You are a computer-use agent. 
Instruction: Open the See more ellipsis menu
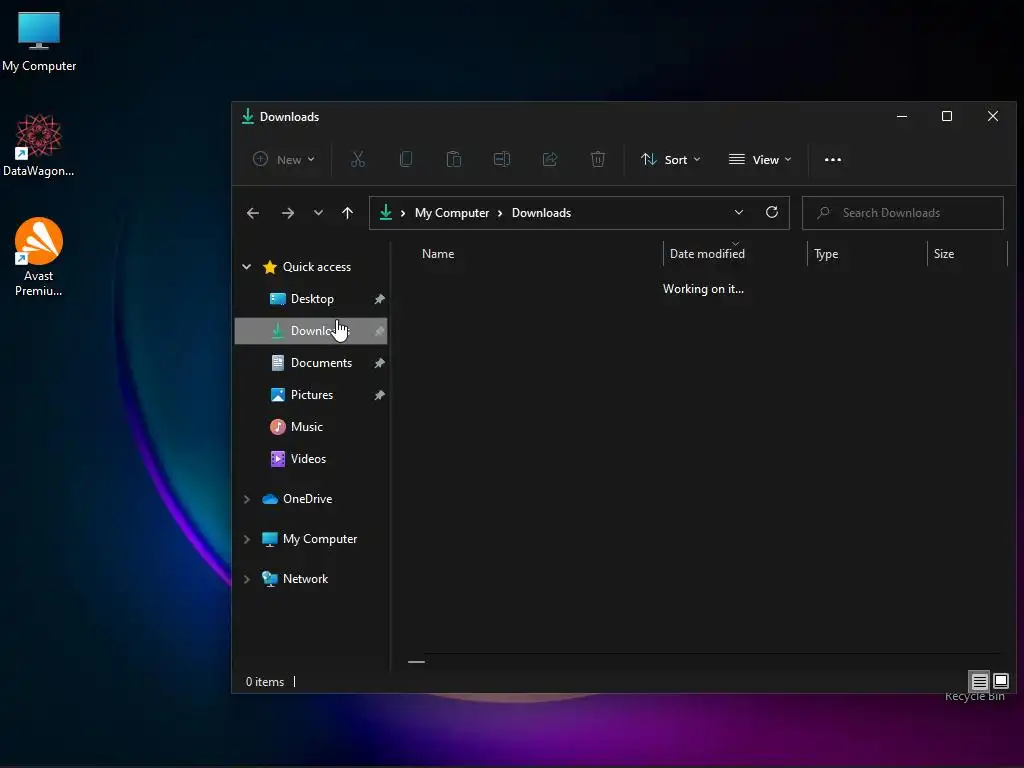pos(833,159)
